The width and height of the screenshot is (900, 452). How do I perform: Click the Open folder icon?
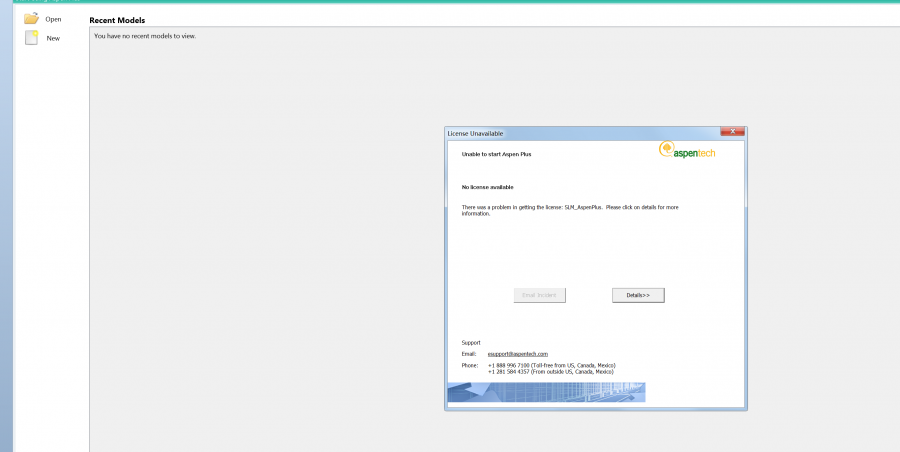click(x=31, y=18)
